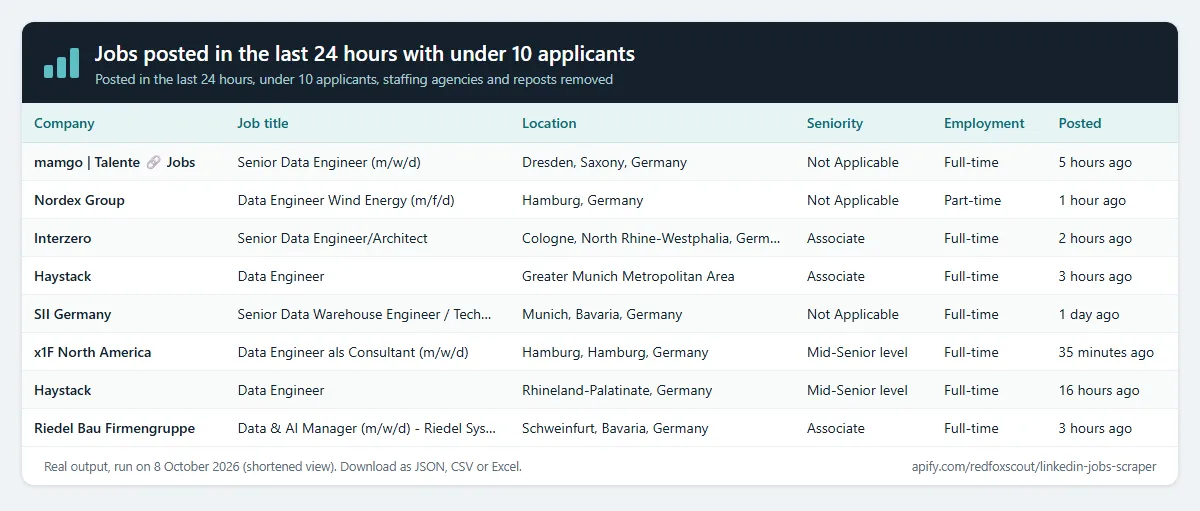Click the Seniority column header

click(835, 123)
